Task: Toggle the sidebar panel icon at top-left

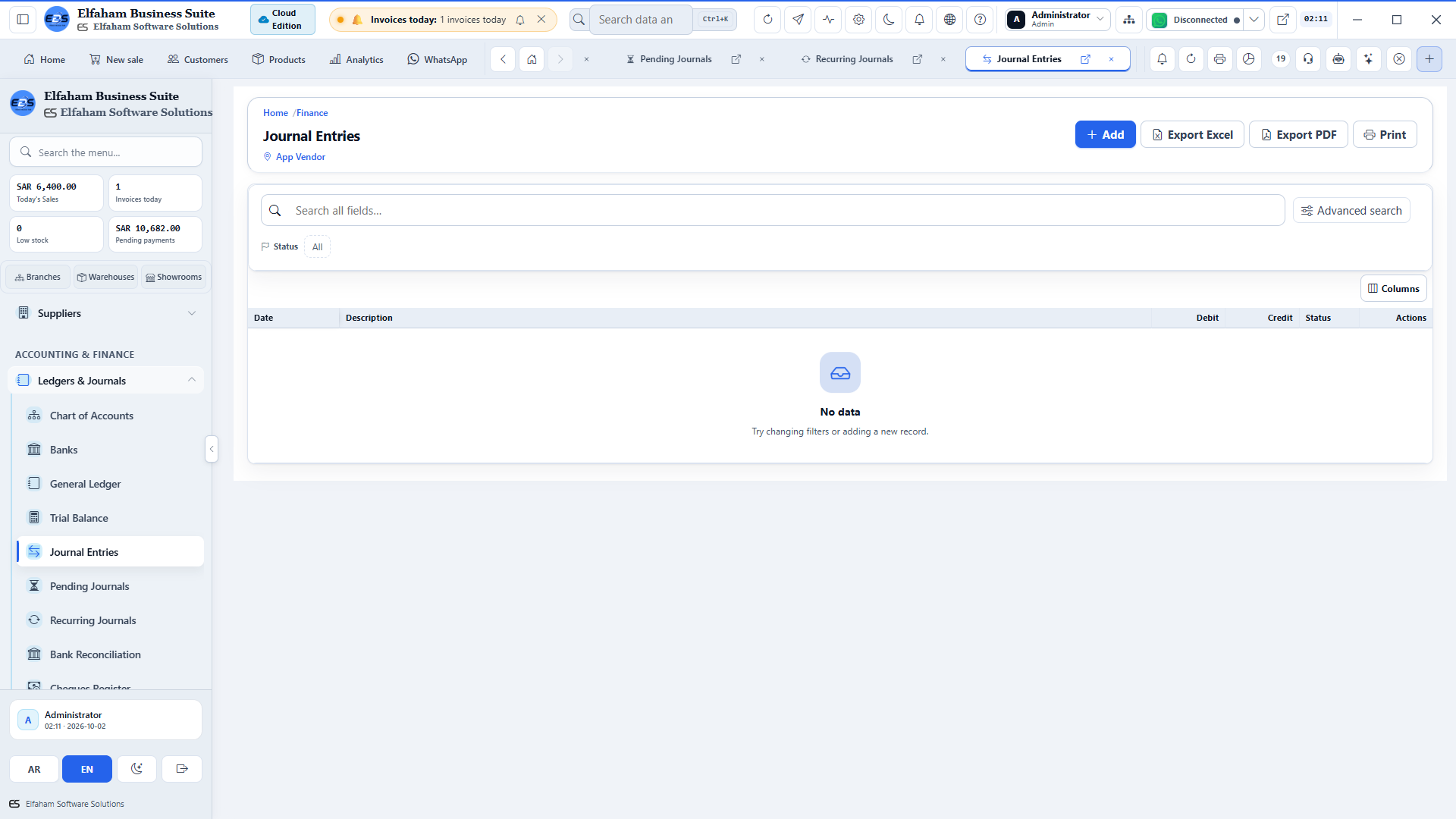Action: point(23,20)
